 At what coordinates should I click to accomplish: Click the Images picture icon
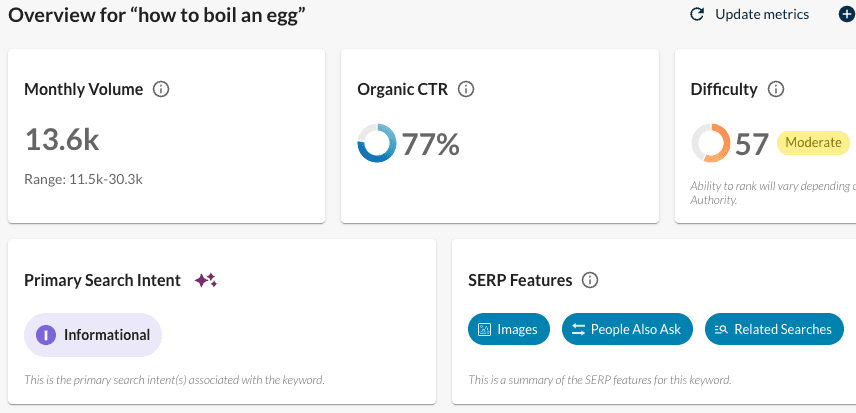(x=485, y=329)
